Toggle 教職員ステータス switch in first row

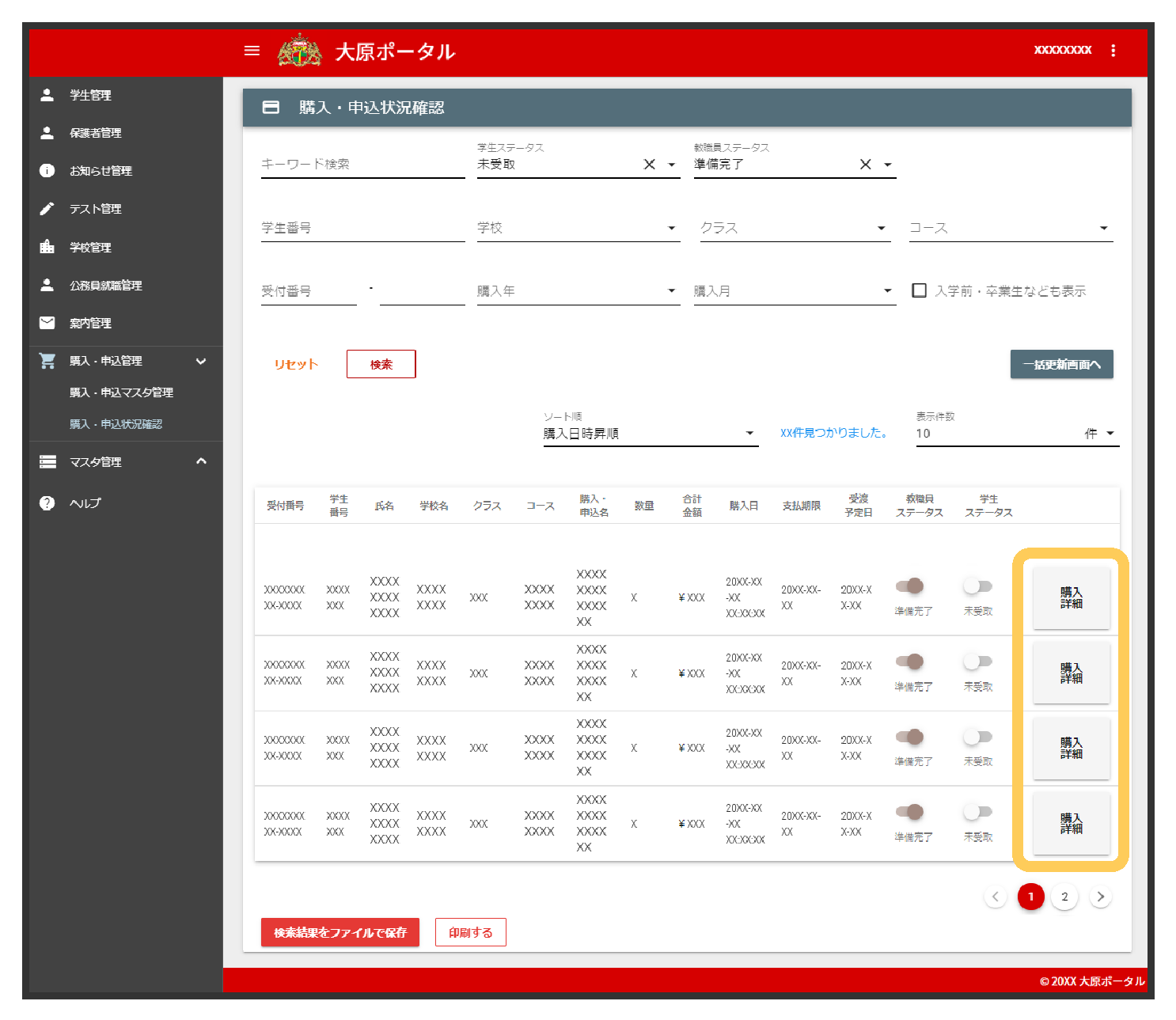(910, 586)
